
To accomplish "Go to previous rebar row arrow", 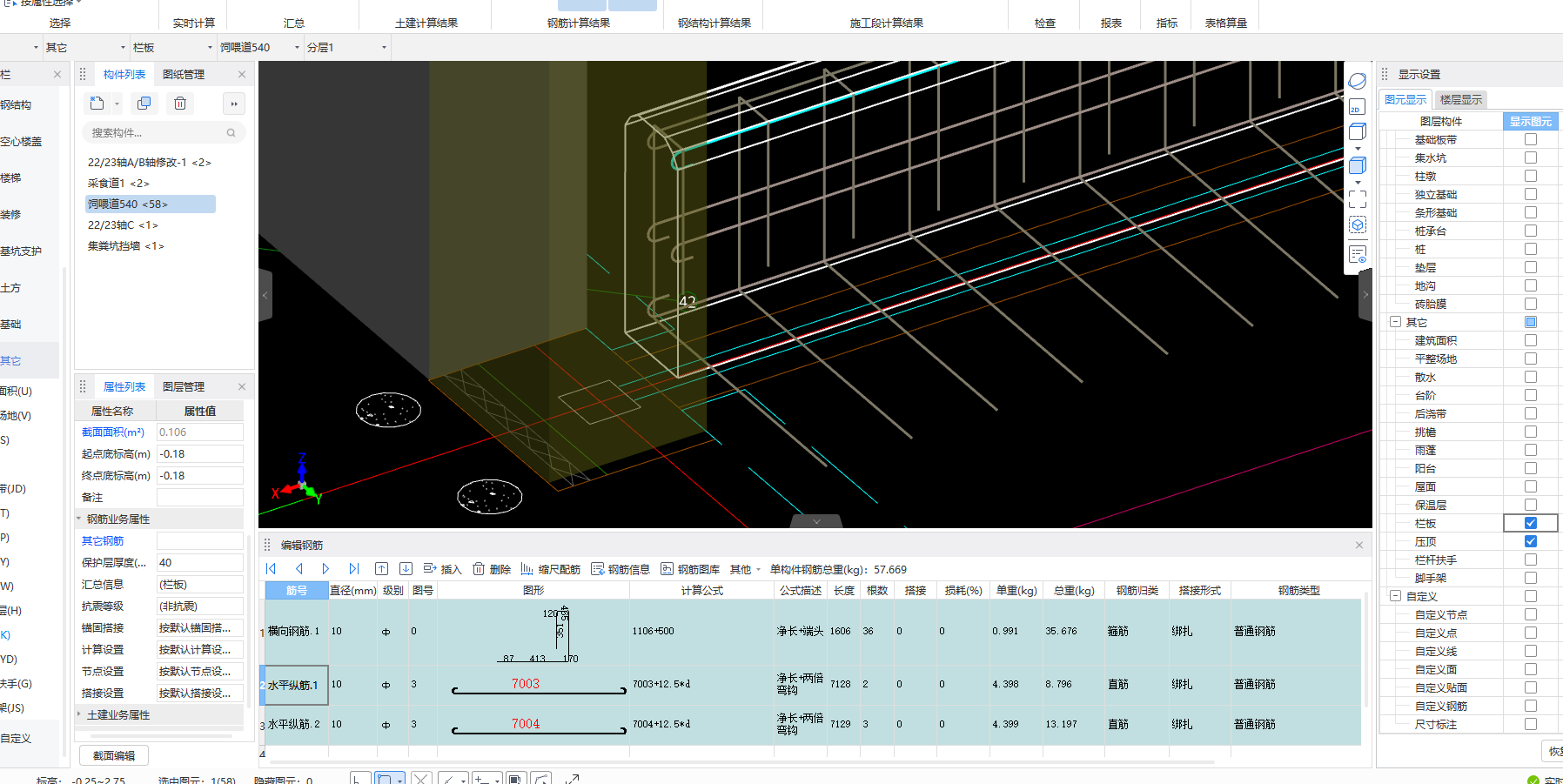I will pyautogui.click(x=299, y=569).
